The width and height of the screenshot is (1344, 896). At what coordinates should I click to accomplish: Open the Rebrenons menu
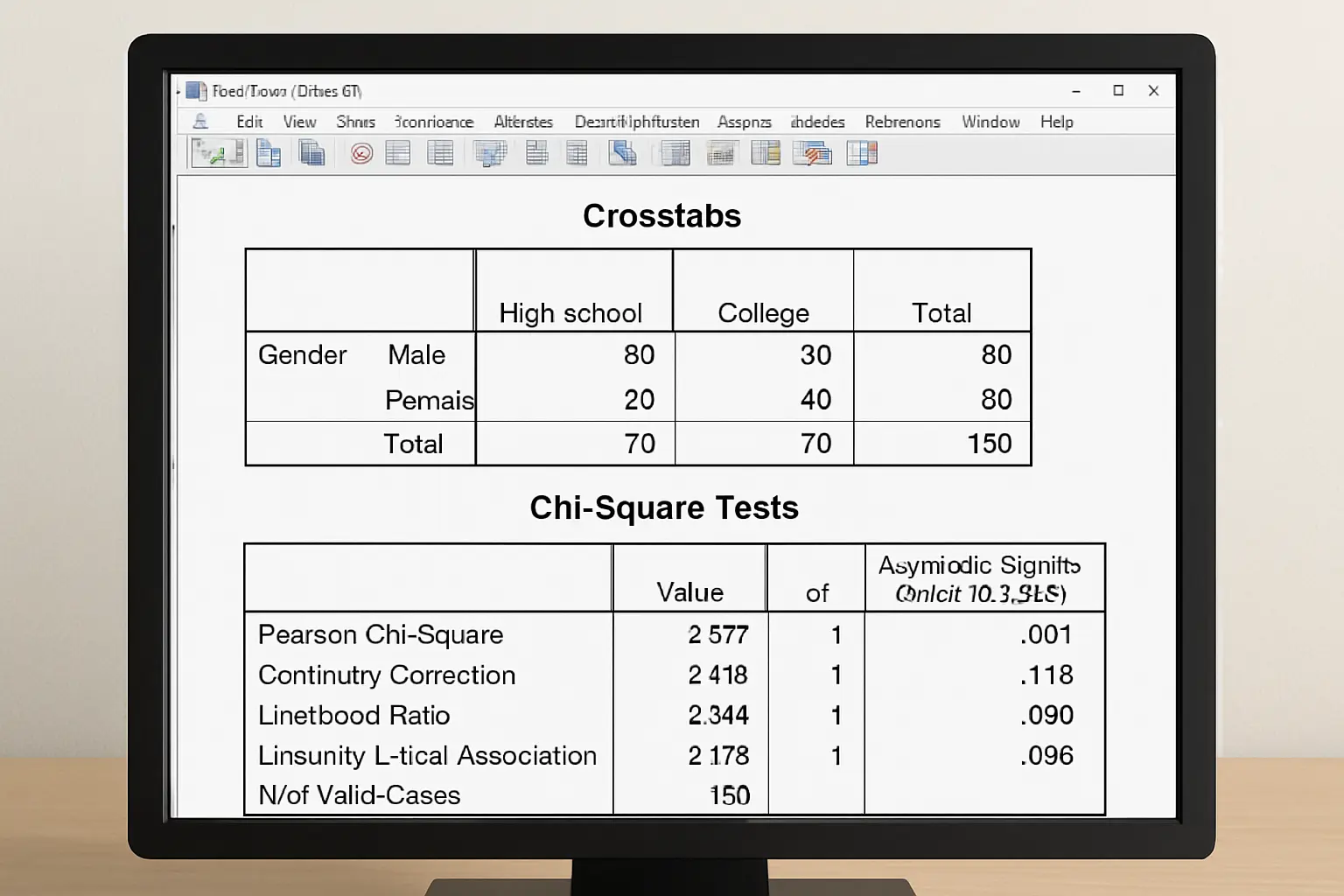tap(902, 122)
